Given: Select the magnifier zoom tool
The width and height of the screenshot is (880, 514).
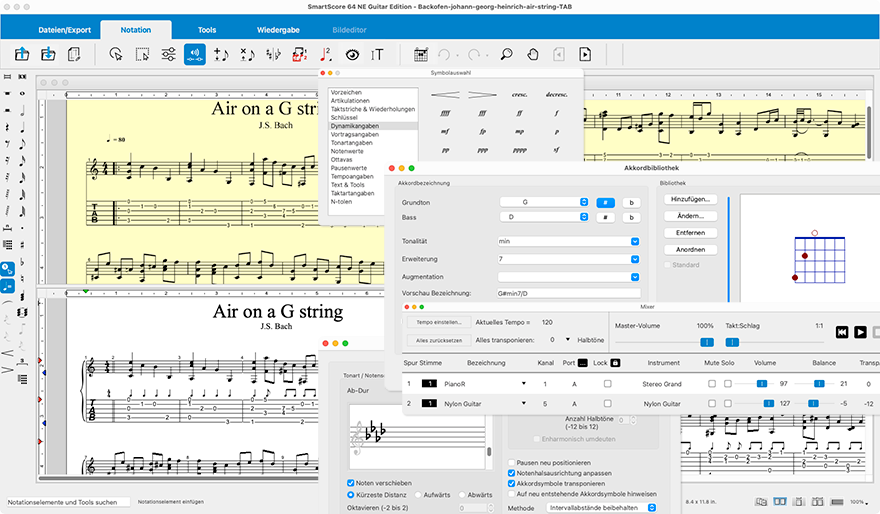Looking at the screenshot, I should (x=506, y=54).
